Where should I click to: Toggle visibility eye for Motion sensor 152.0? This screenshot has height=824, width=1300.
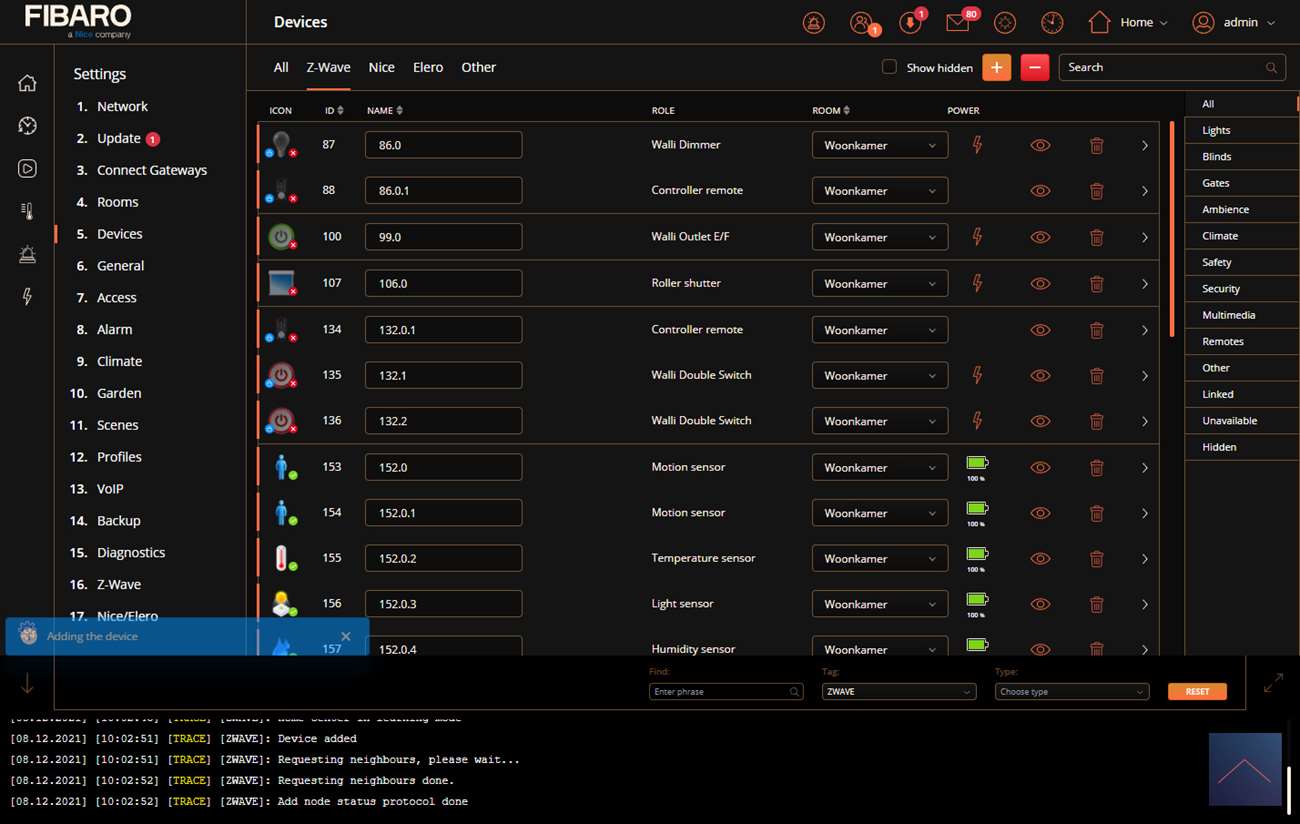click(x=1040, y=468)
